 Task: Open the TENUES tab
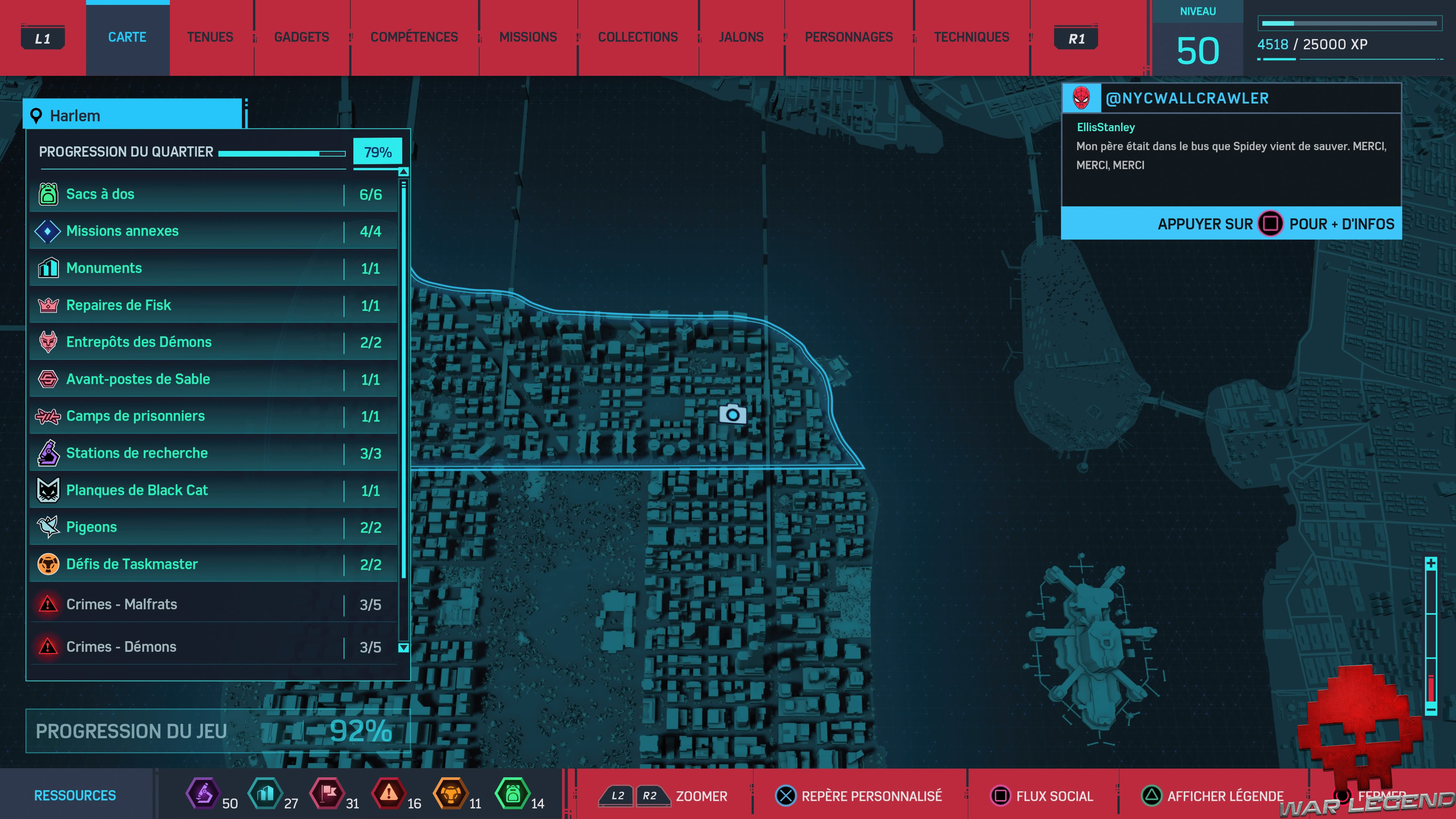[x=210, y=37]
